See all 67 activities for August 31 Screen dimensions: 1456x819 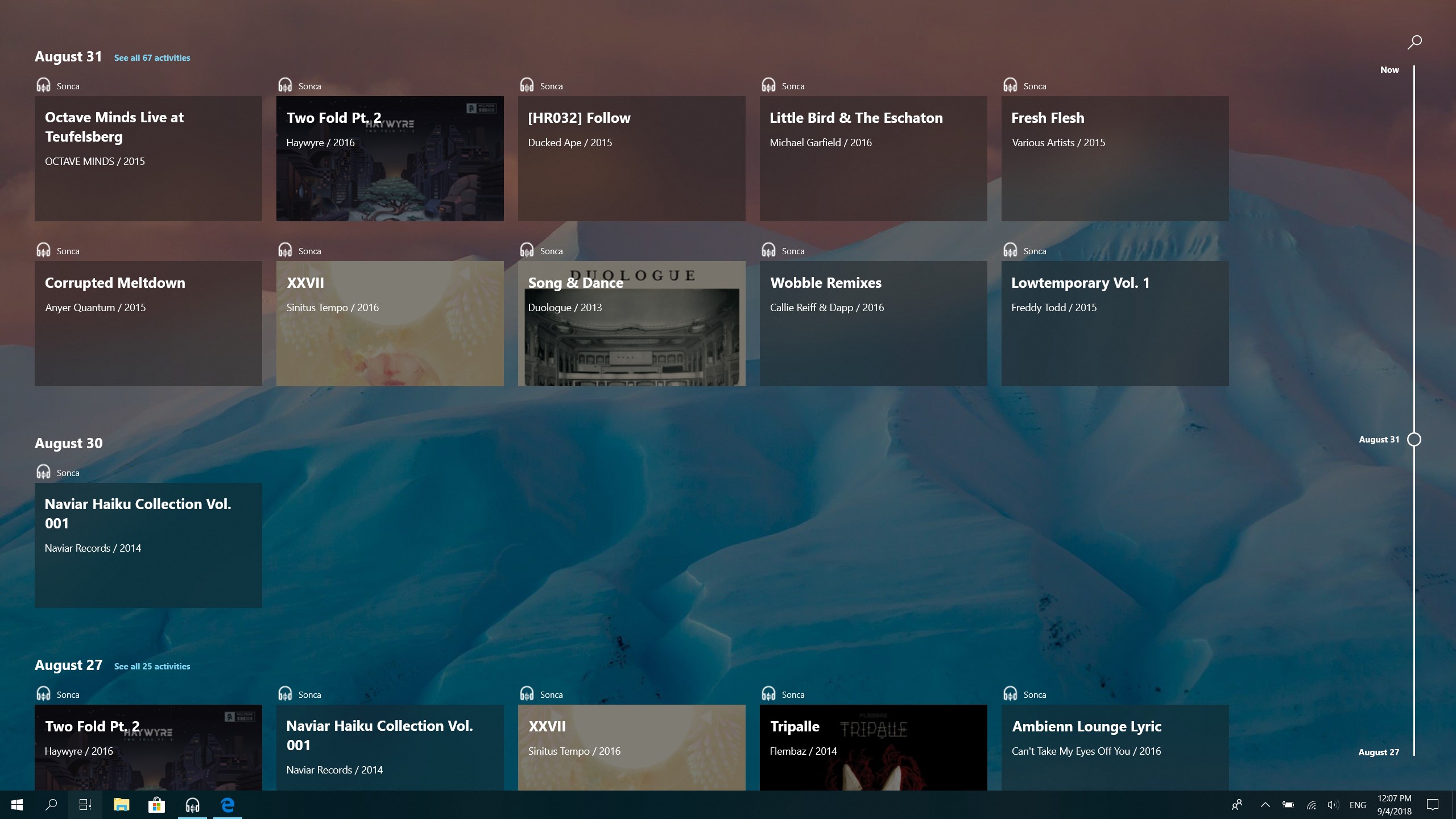[x=152, y=57]
